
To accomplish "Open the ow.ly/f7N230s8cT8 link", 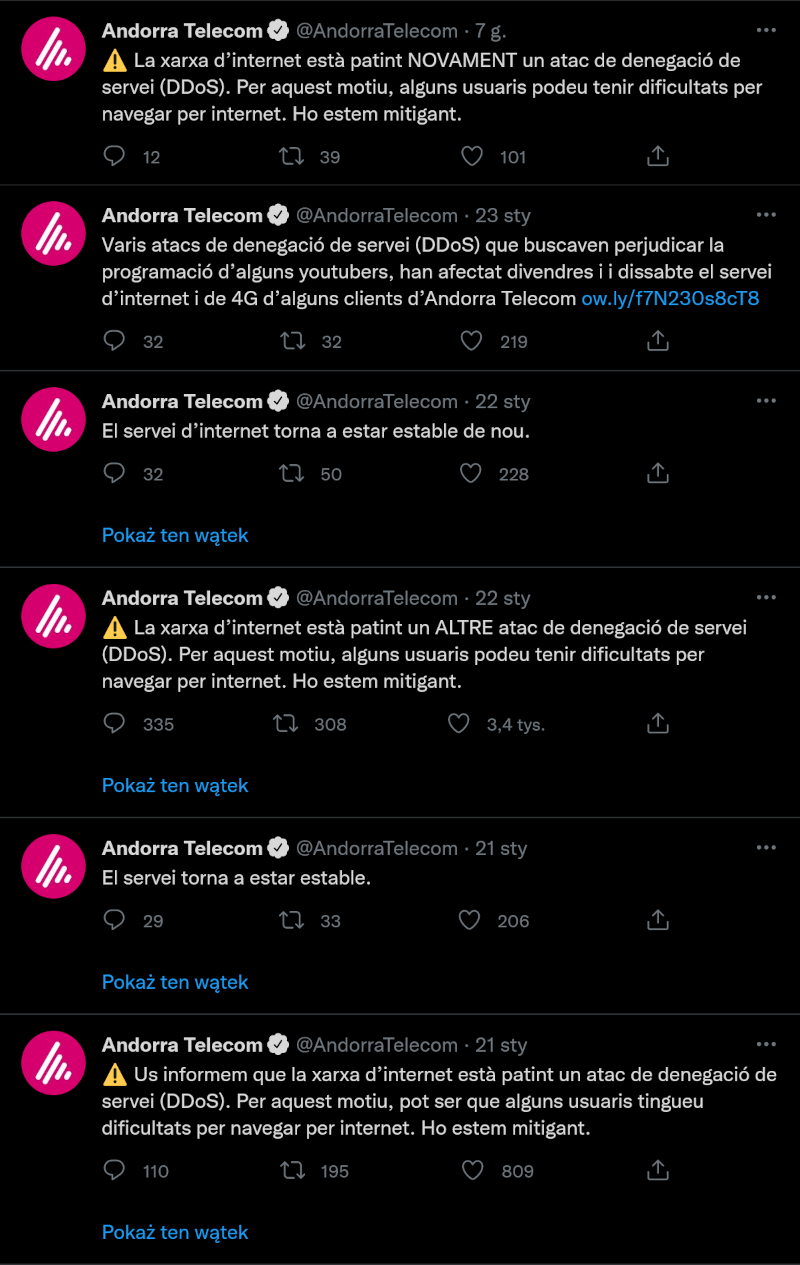I will click(670, 298).
